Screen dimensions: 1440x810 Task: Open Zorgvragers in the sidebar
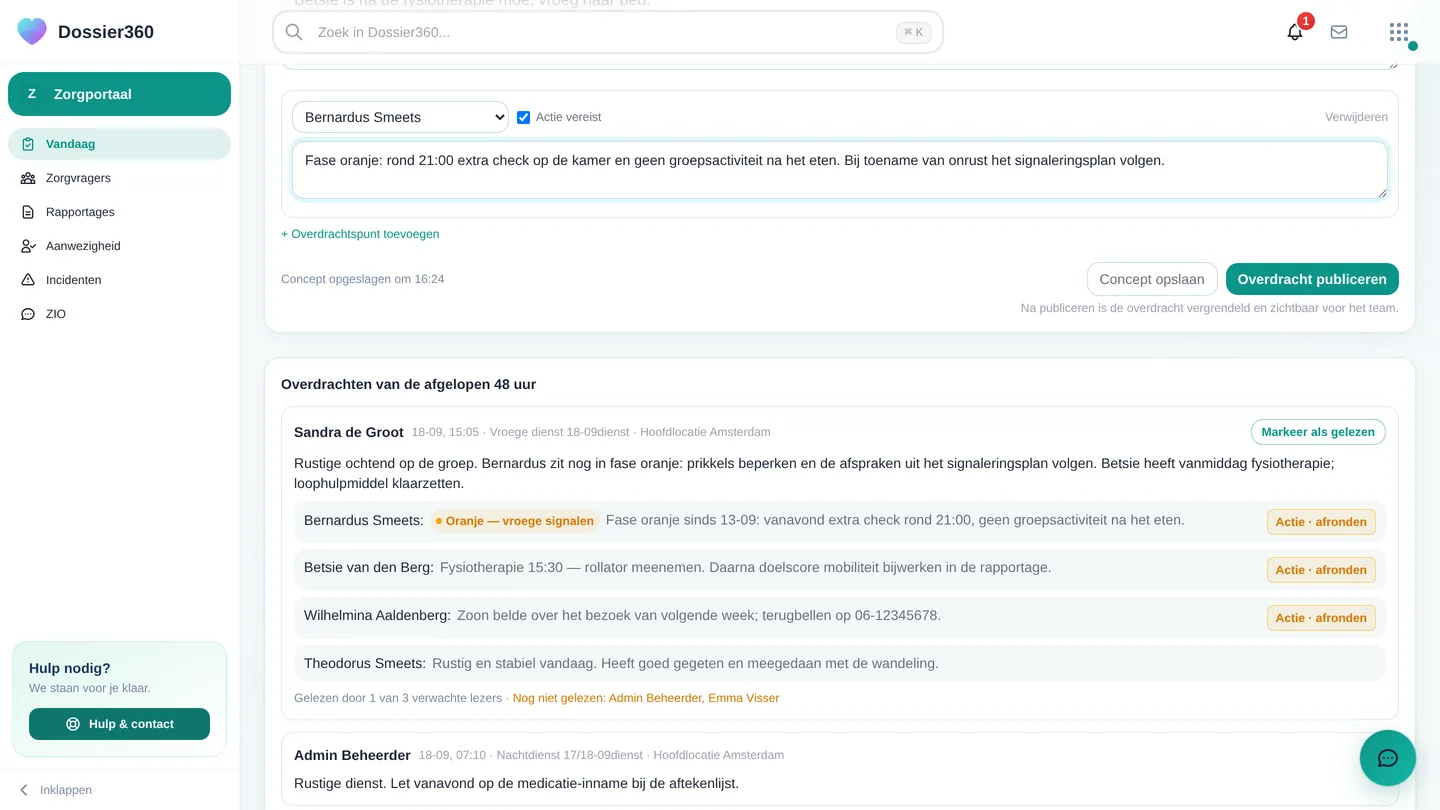click(x=119, y=178)
